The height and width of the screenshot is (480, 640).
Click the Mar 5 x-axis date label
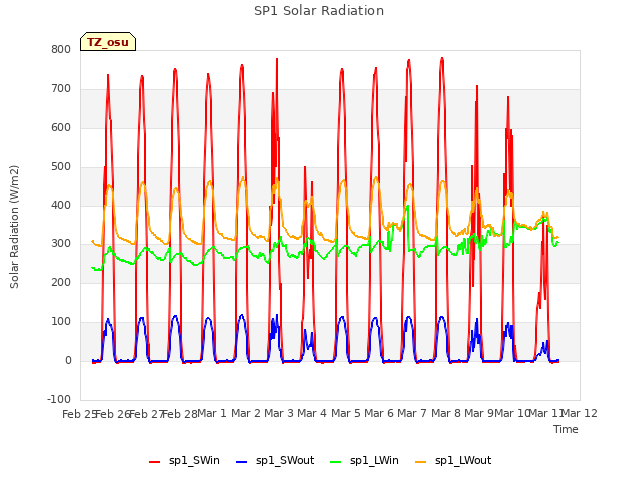346,413
